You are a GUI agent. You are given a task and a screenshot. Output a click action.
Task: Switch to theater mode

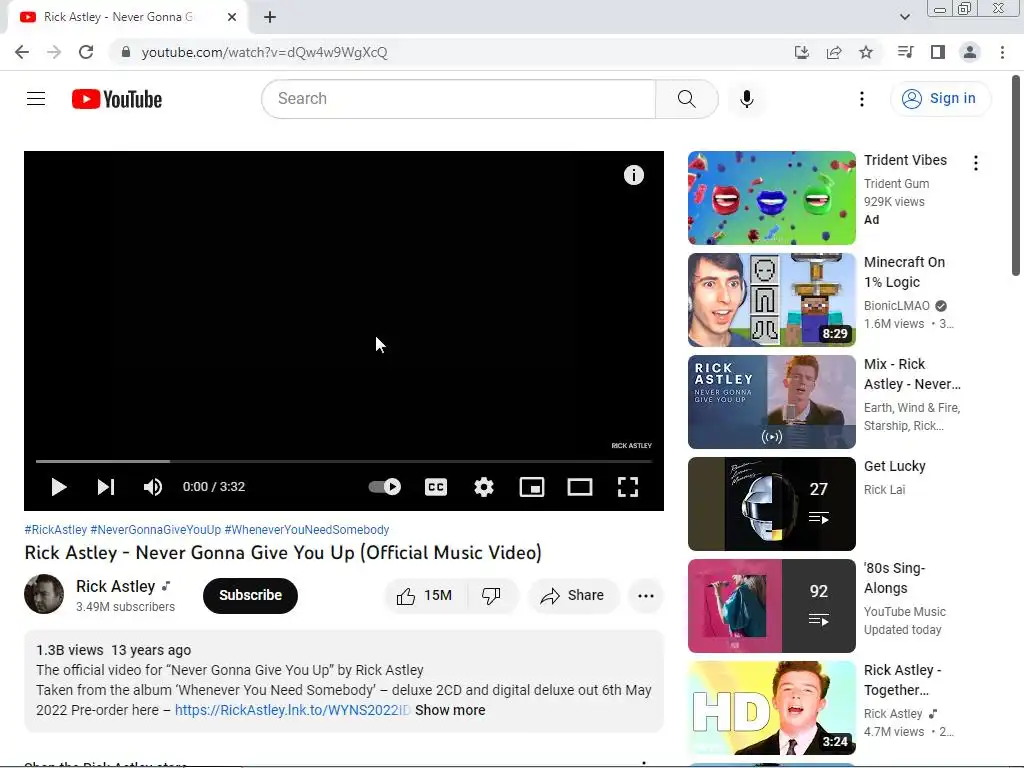coord(580,487)
